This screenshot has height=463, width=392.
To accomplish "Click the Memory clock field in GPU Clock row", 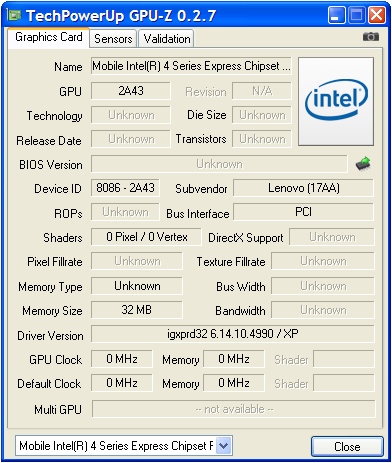I will 234,359.
